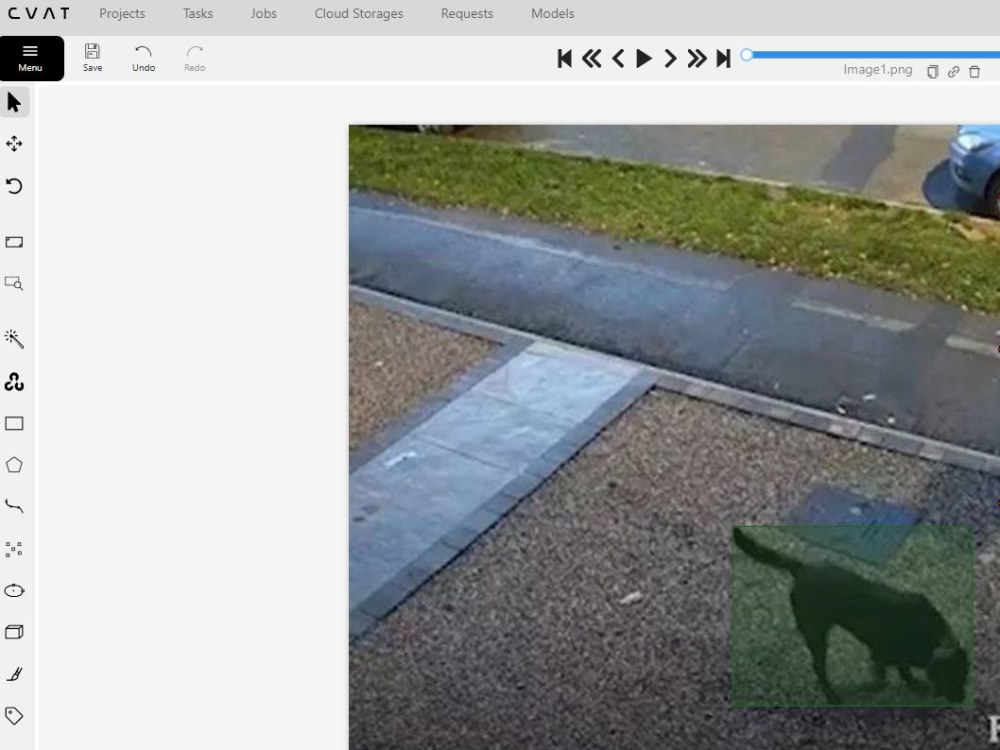Select the Cursor tool in the sidebar
Viewport: 1000px width, 750px height.
point(14,102)
